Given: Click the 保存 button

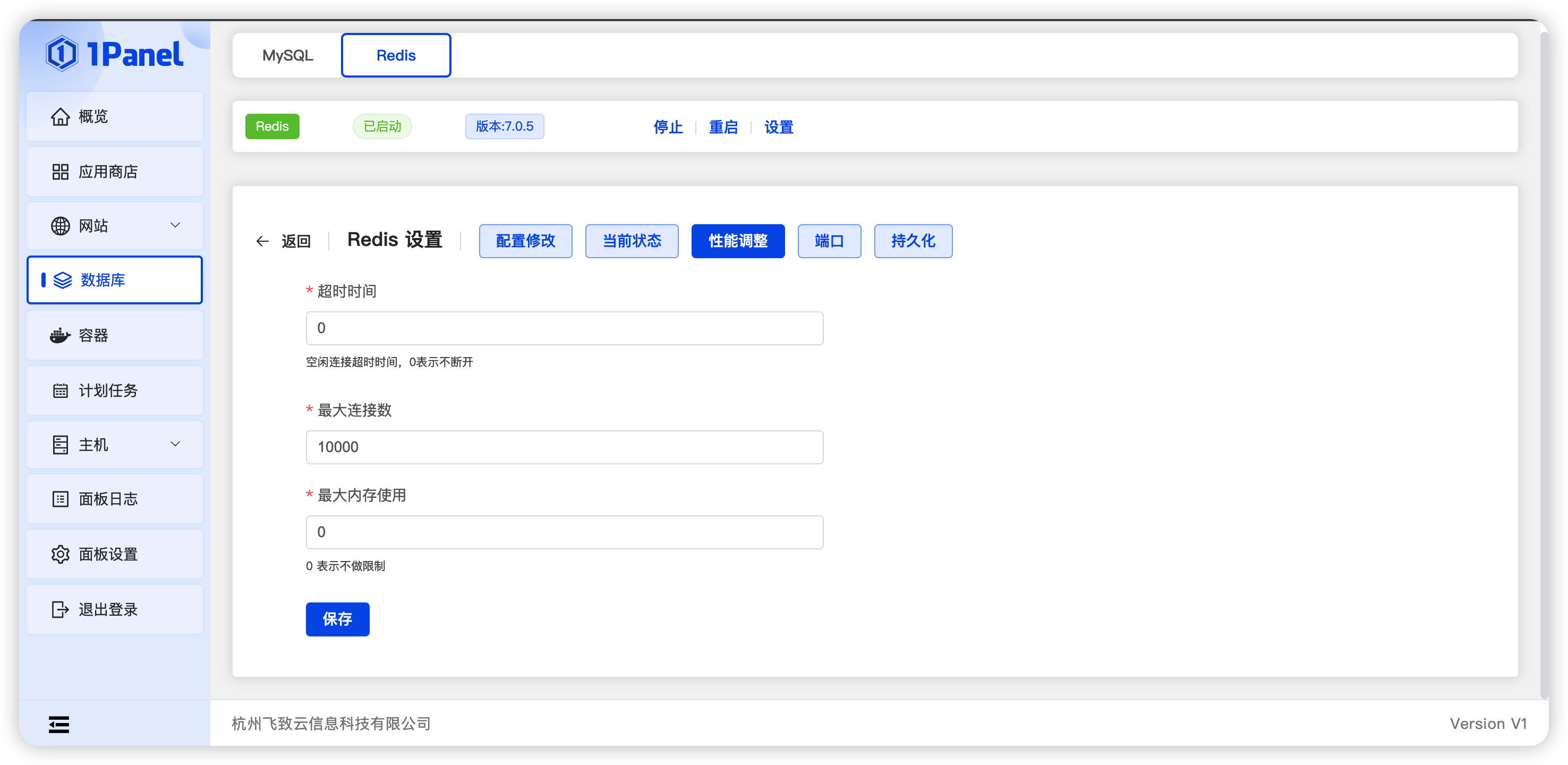Looking at the screenshot, I should (x=337, y=619).
